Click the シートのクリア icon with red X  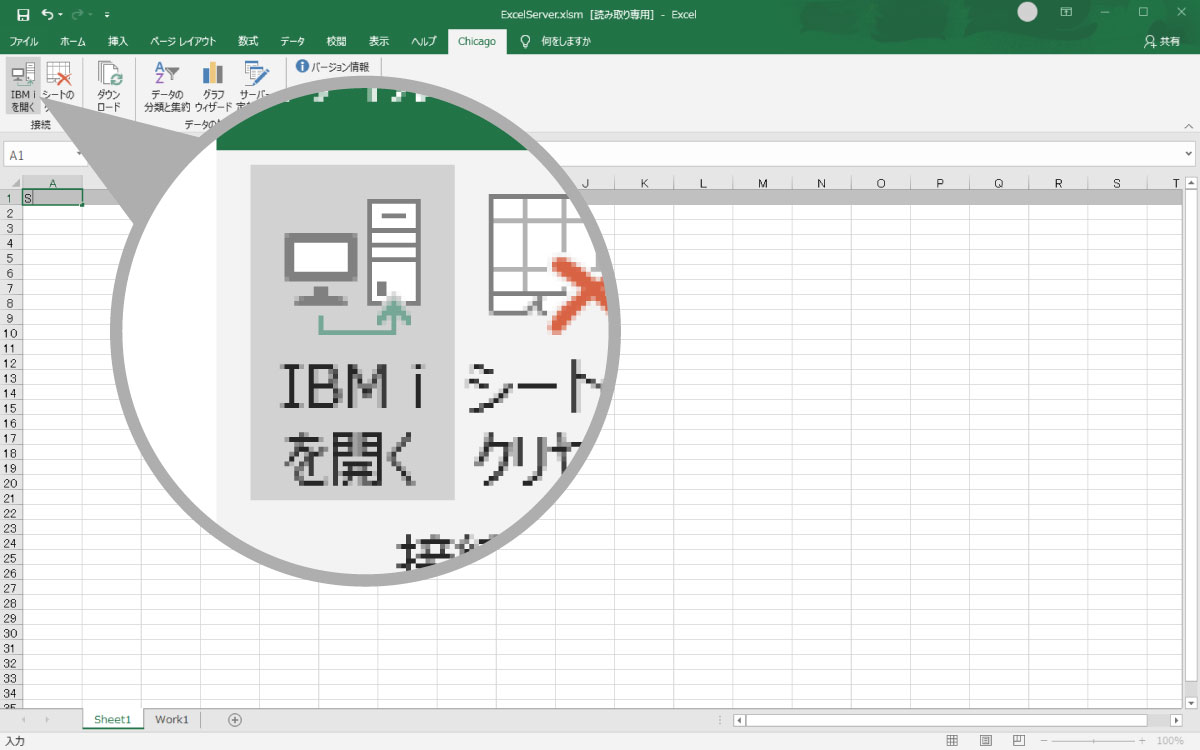(59, 75)
